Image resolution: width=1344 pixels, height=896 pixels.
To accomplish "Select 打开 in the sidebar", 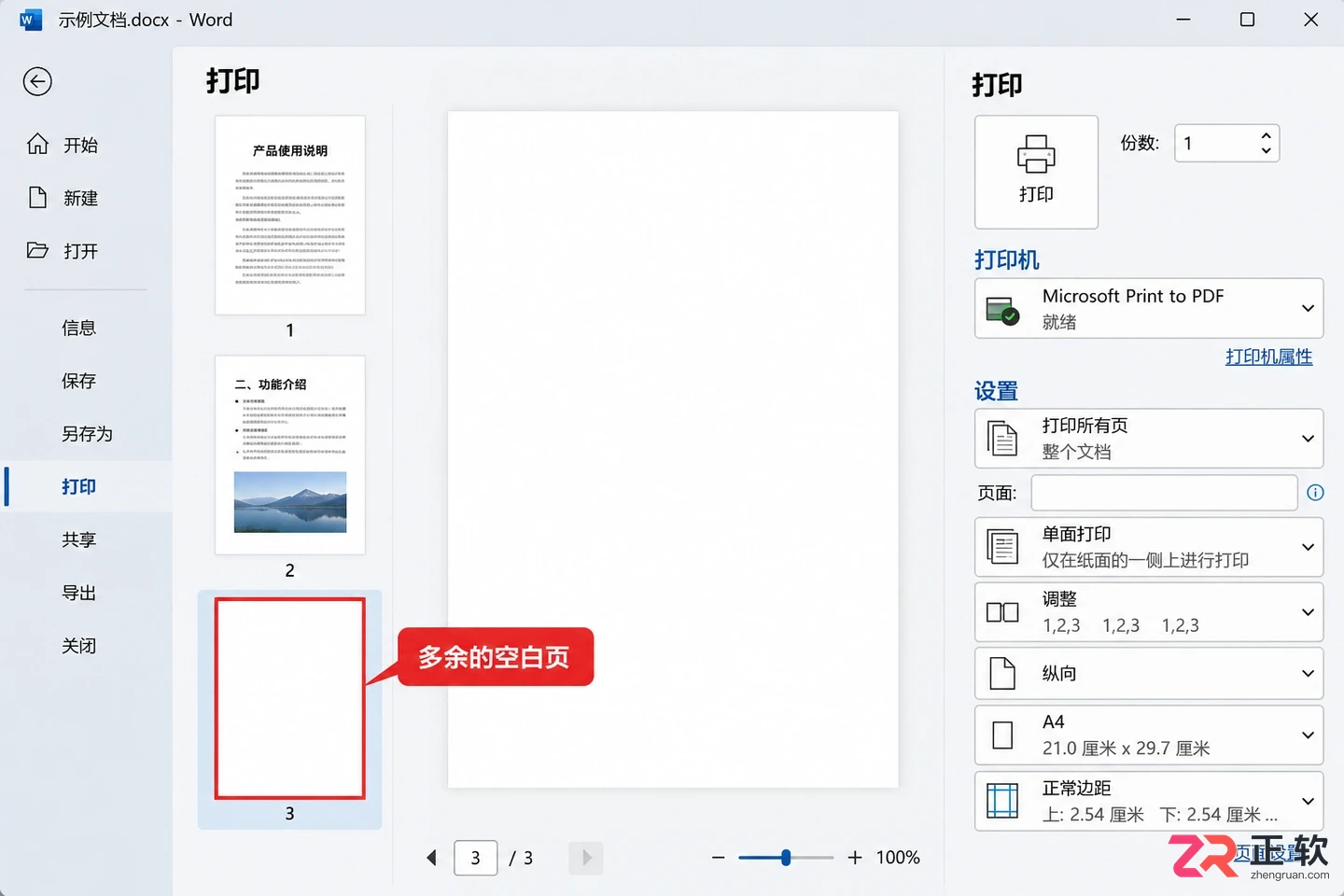I will [x=81, y=251].
